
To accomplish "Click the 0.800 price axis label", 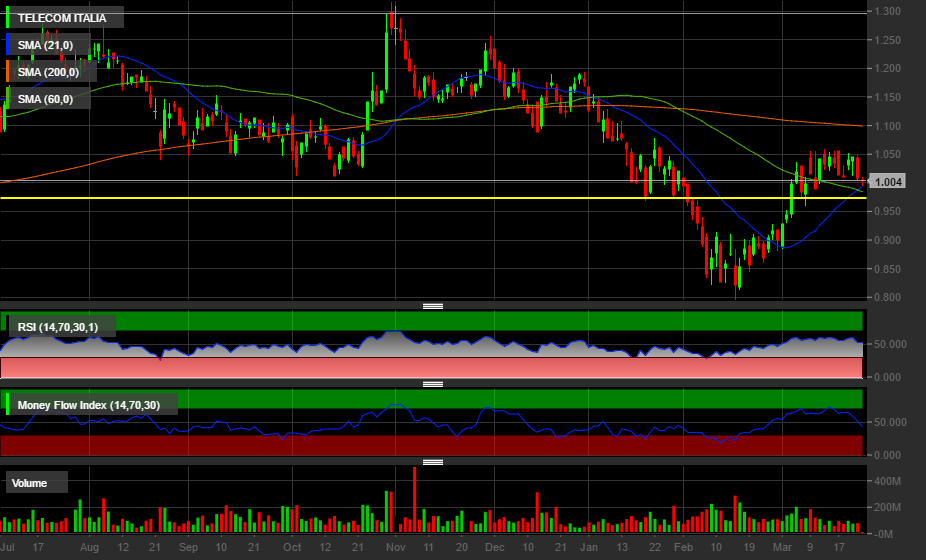I will (888, 297).
